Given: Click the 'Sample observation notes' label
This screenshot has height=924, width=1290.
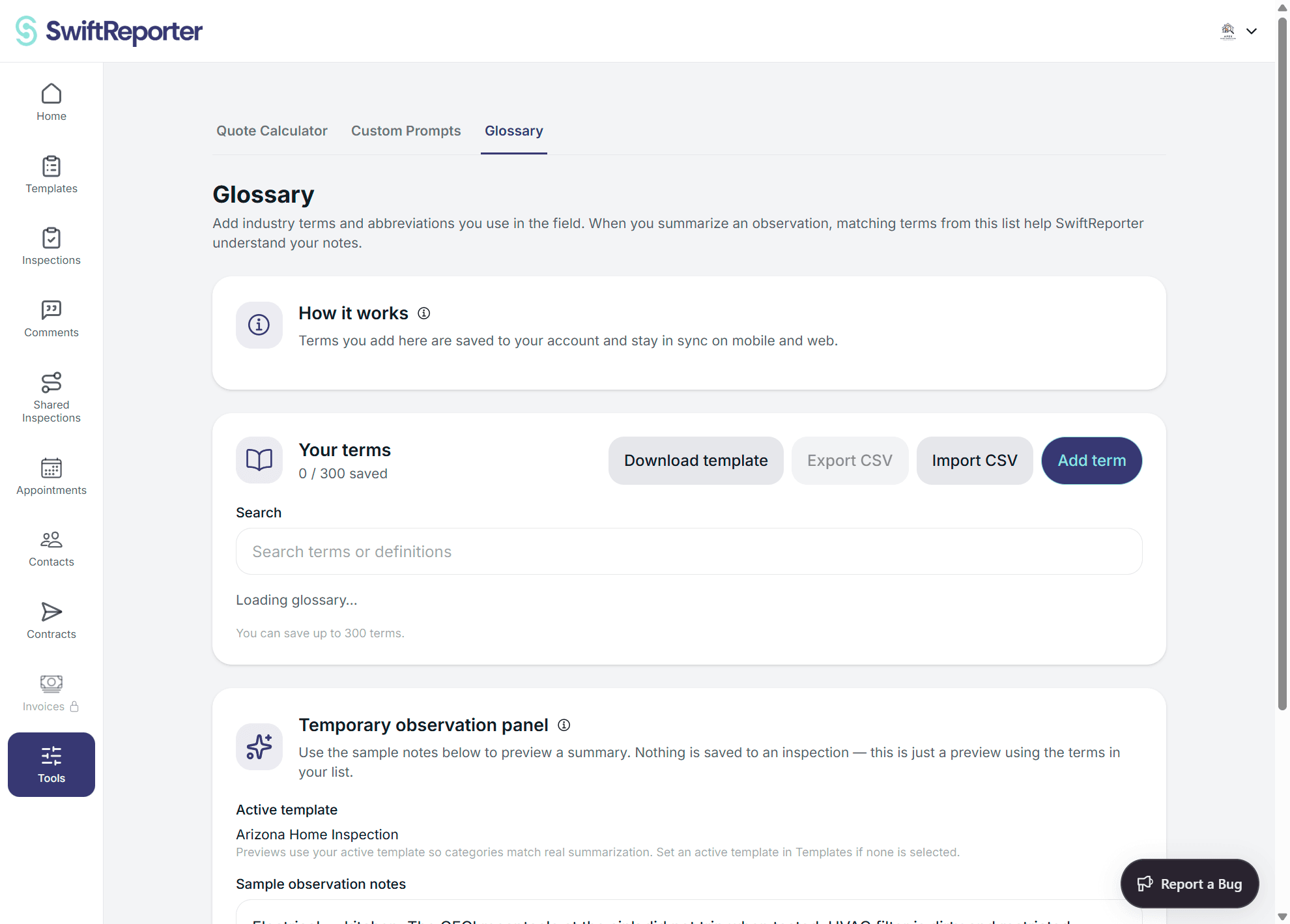Looking at the screenshot, I should (321, 884).
